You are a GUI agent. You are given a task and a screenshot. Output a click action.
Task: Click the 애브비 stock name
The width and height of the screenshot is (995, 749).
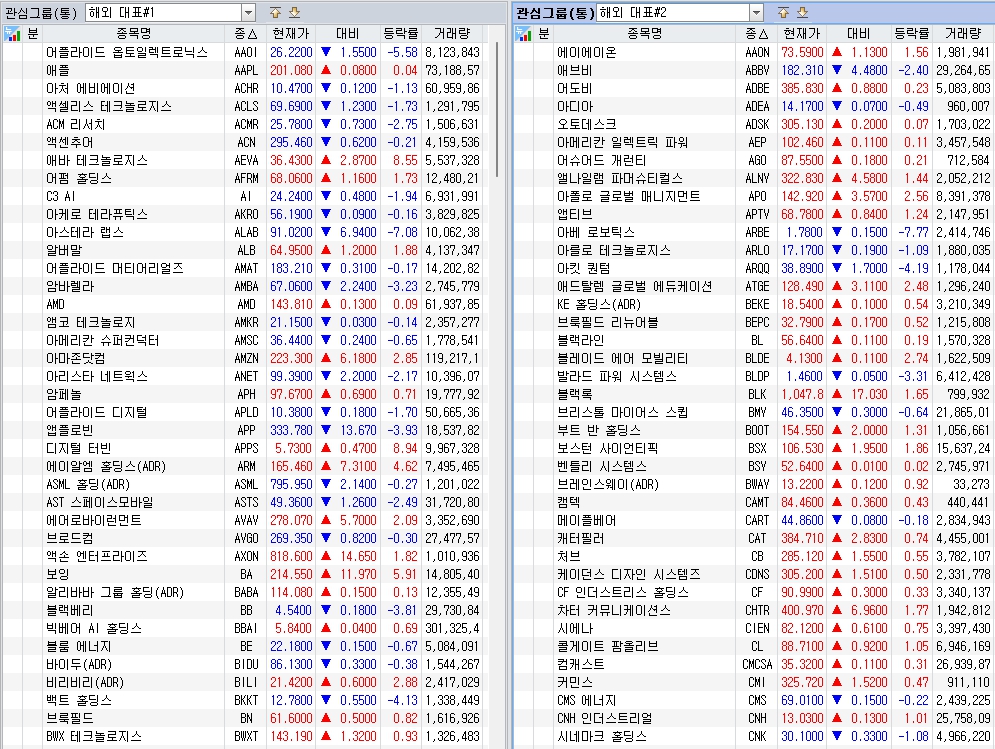click(x=574, y=70)
